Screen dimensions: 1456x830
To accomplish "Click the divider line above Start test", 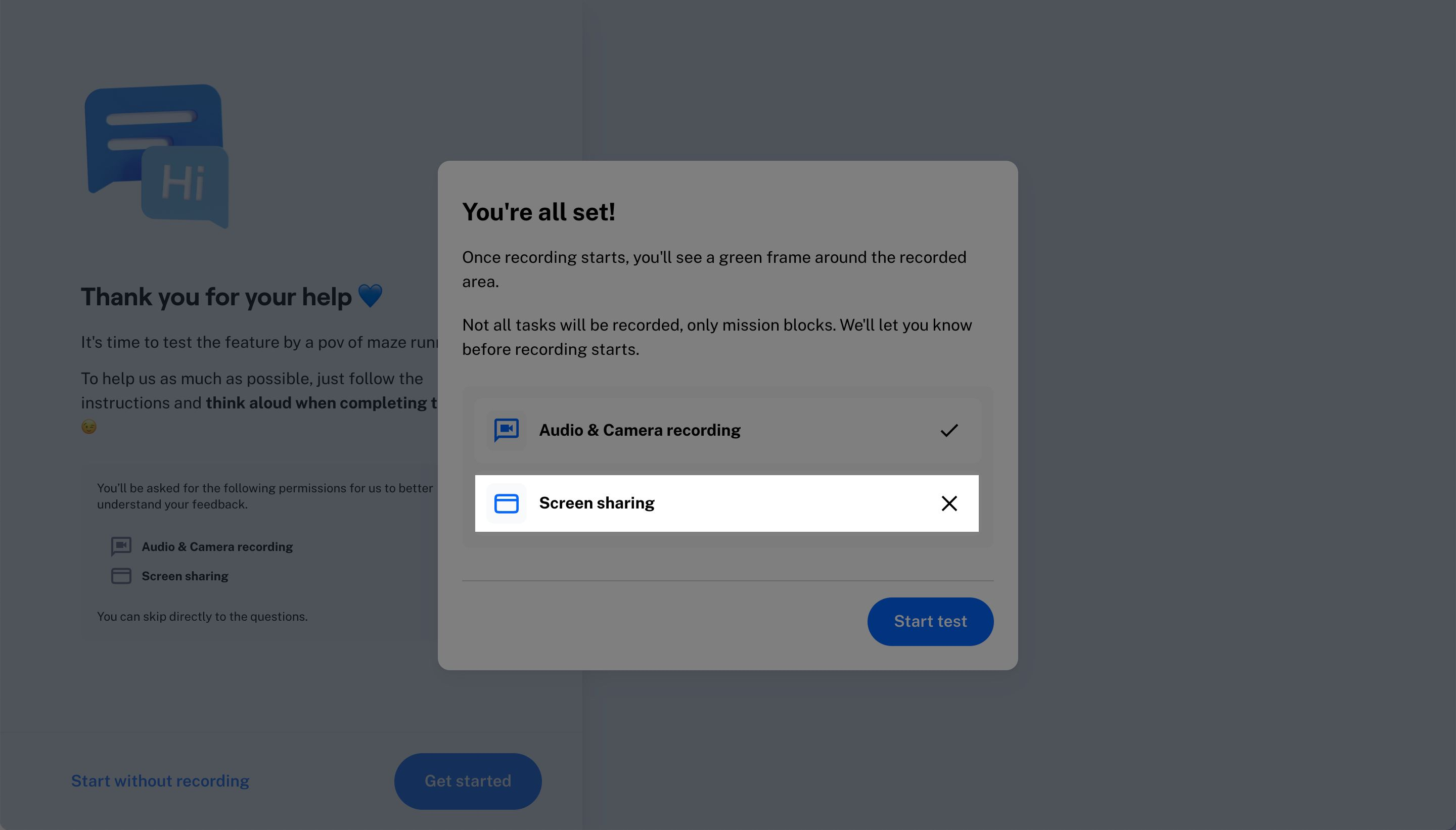I will (727, 580).
